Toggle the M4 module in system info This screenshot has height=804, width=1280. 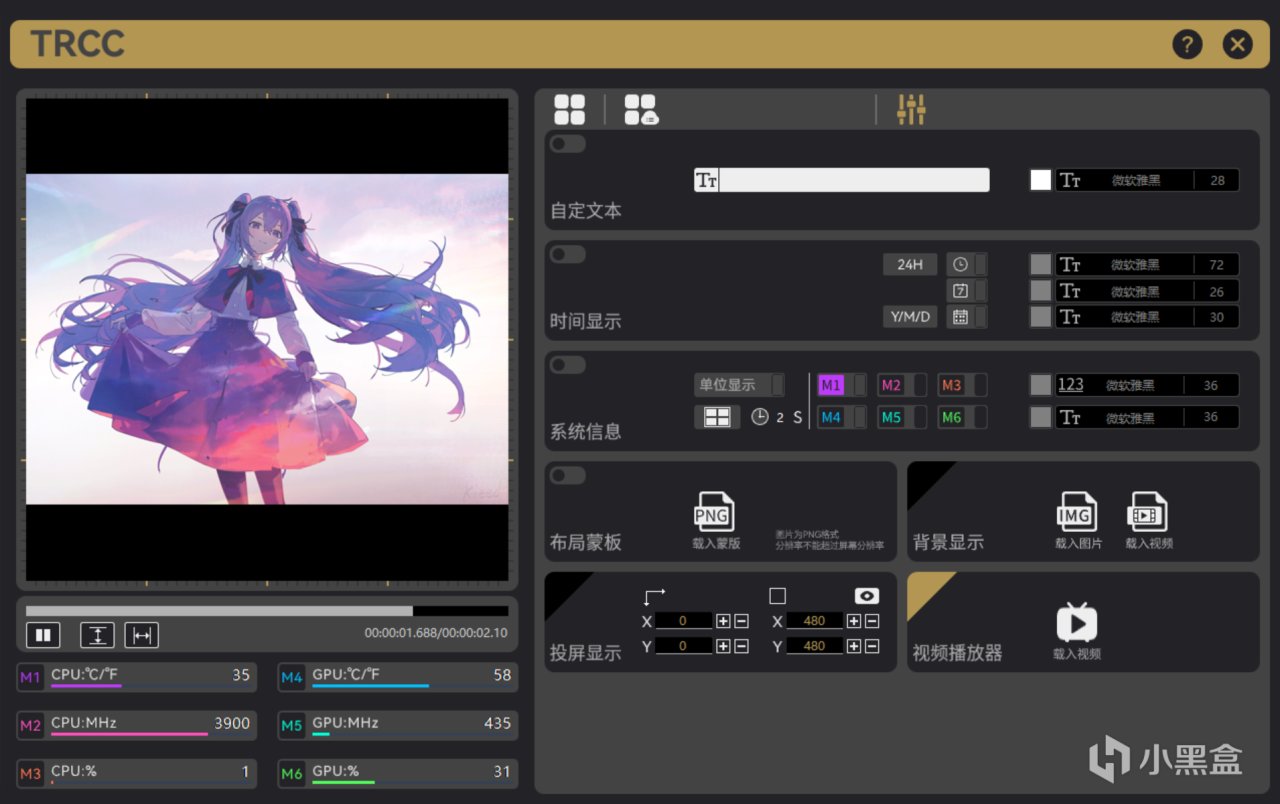[x=842, y=417]
